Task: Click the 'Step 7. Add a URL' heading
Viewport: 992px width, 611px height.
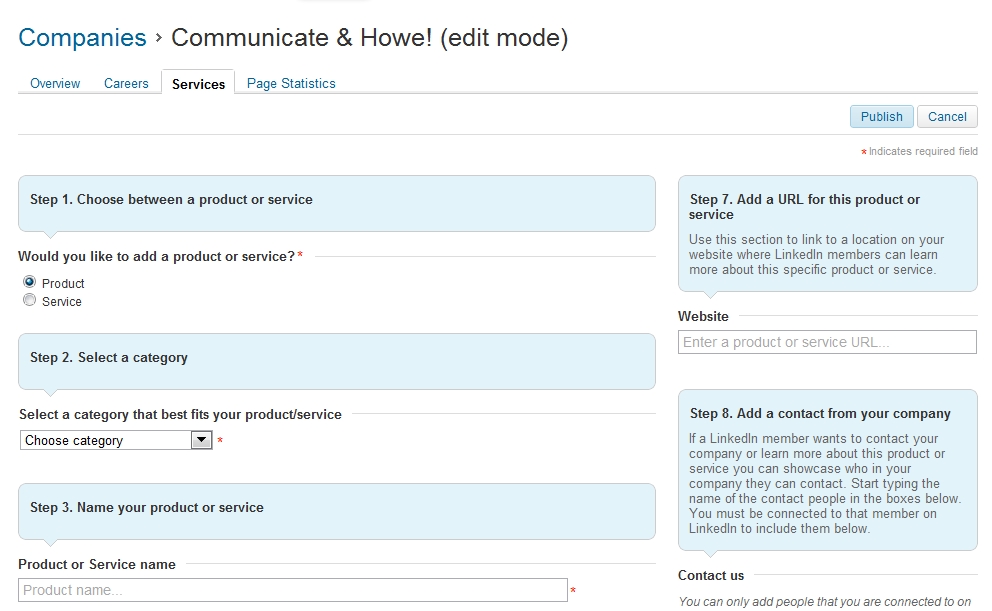Action: [x=804, y=207]
